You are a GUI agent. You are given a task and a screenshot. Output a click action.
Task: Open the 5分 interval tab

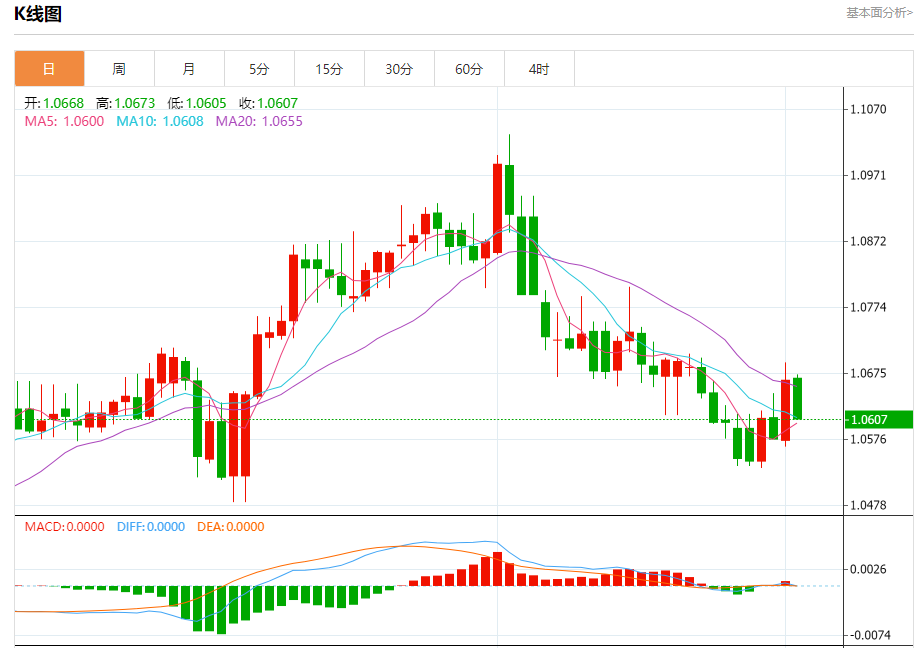(x=259, y=69)
